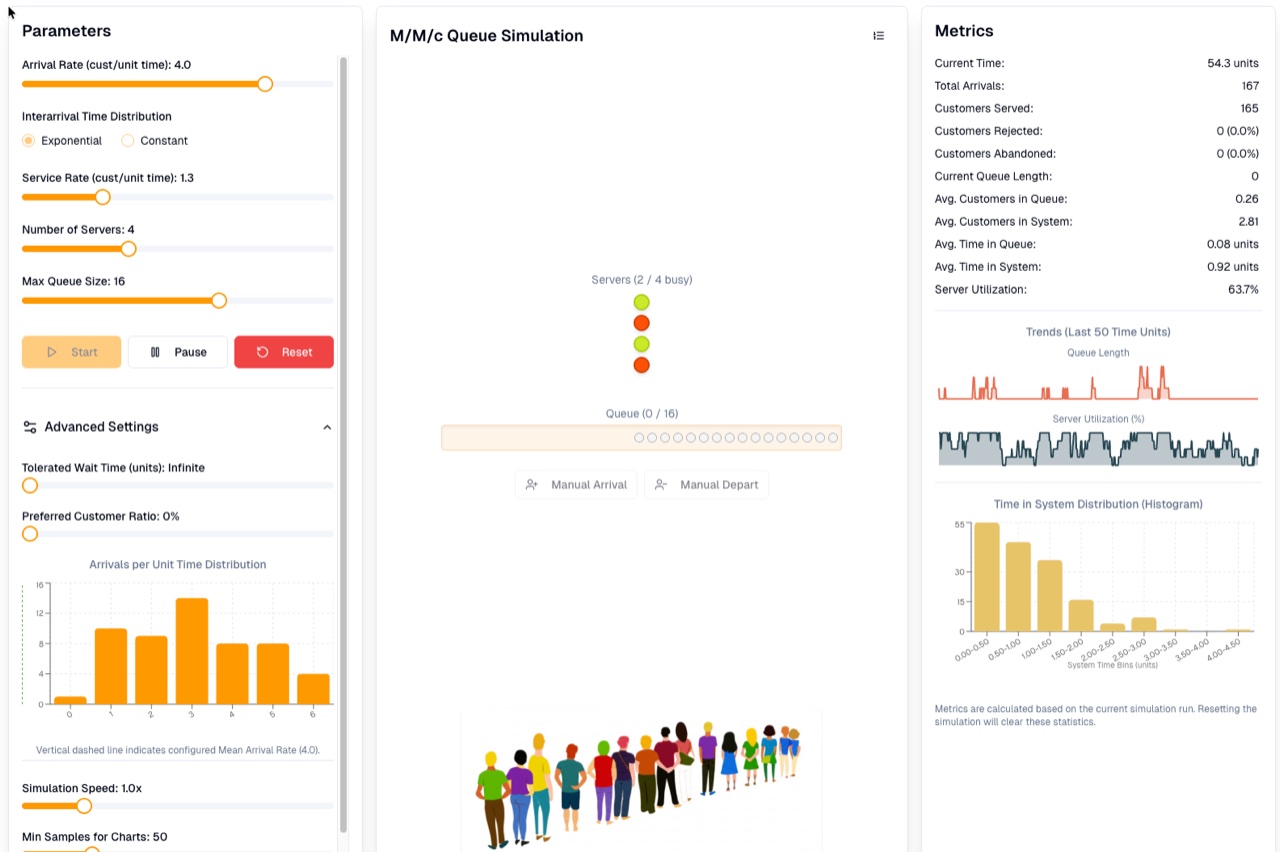Collapse the Advanced Settings section
This screenshot has width=1280, height=852.
click(327, 427)
